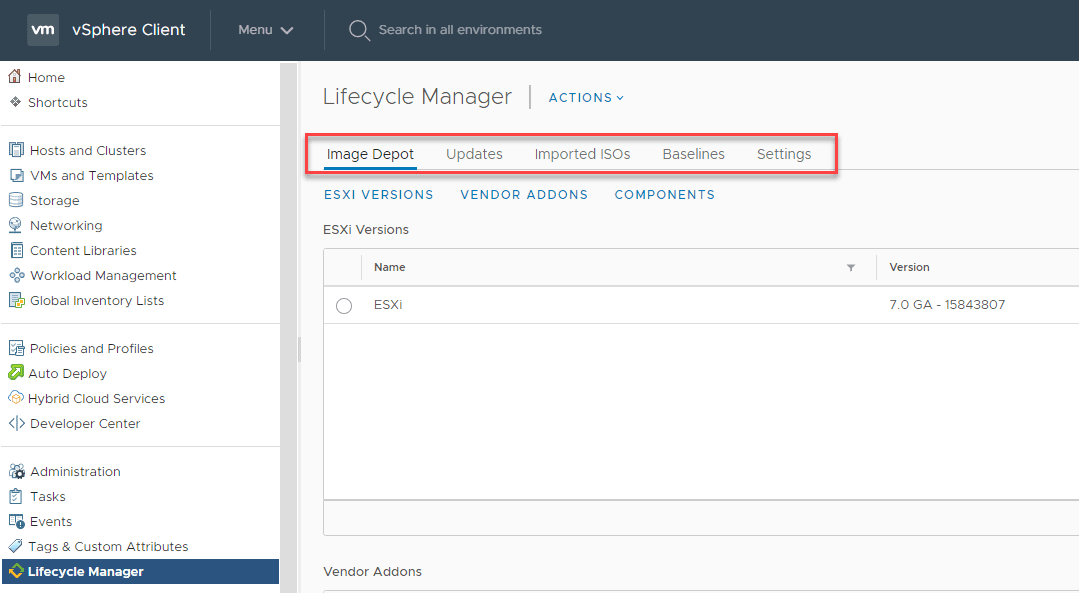This screenshot has height=593, width=1079.
Task: Open the Menu dropdown in header
Action: [265, 30]
